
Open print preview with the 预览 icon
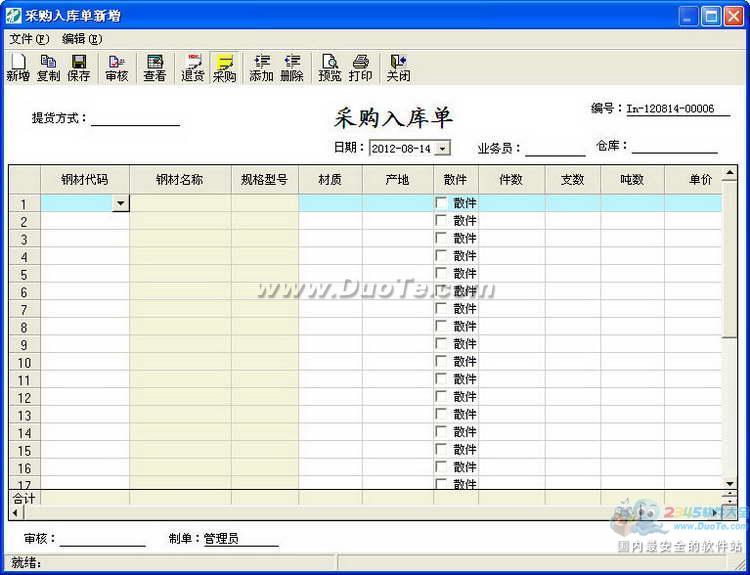tap(330, 68)
